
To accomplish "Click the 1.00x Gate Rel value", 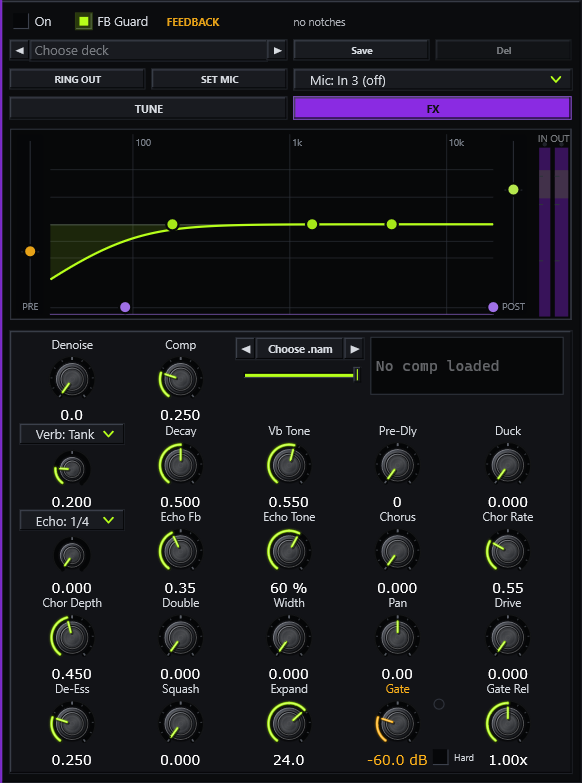I will pos(508,761).
